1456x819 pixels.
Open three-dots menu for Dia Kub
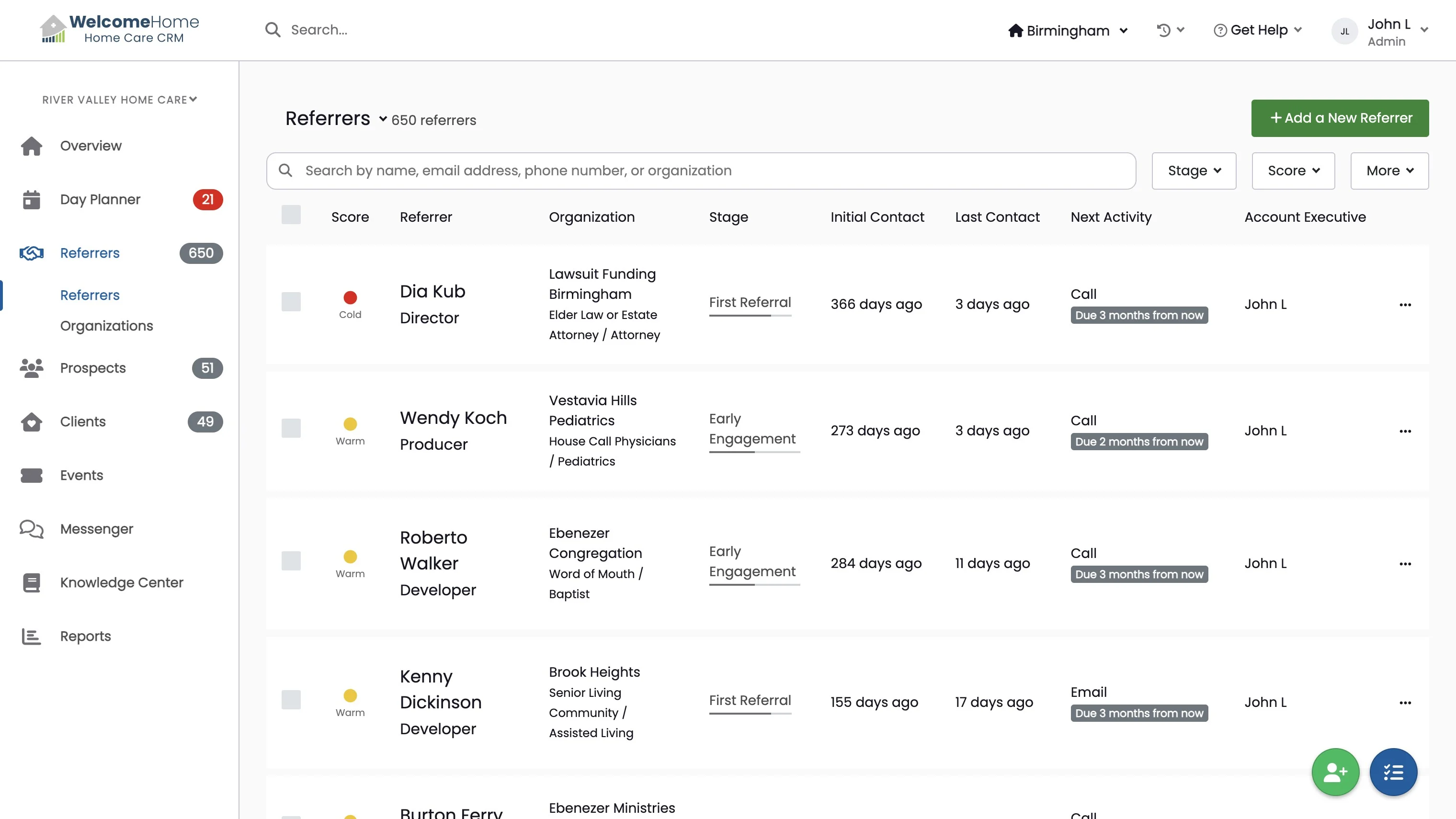tap(1405, 305)
